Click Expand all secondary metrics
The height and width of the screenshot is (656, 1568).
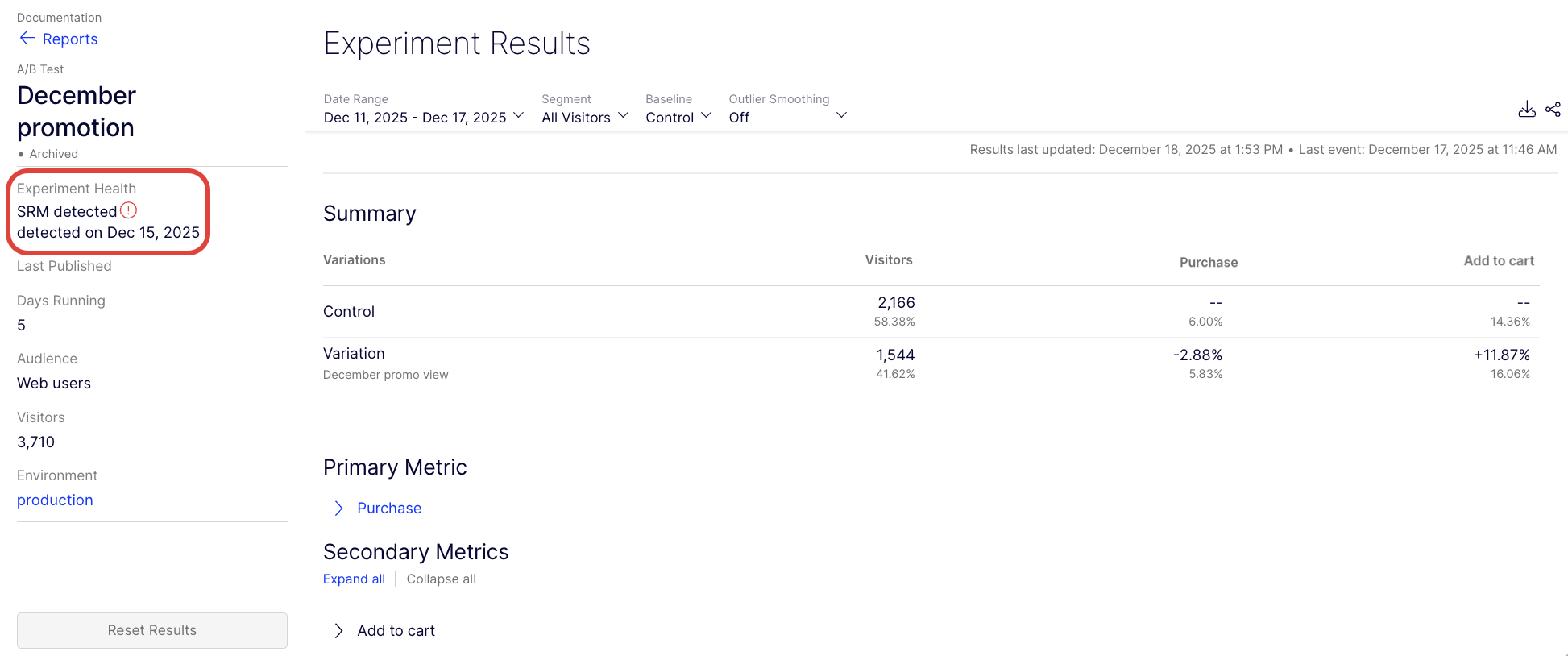coord(354,579)
